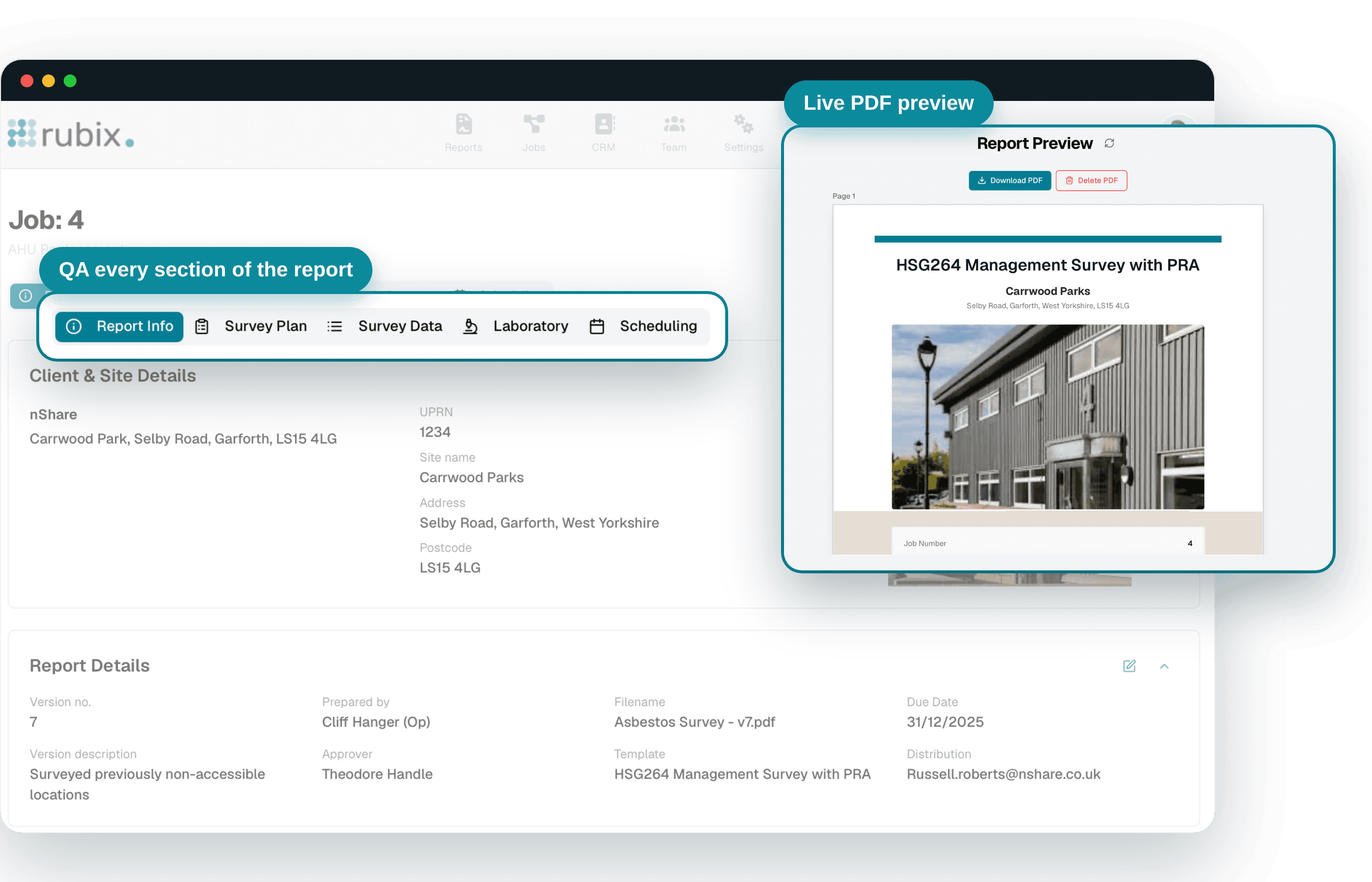1372x882 pixels.
Task: Click the filename Asbestos Survey - v7.pdf
Action: (695, 722)
